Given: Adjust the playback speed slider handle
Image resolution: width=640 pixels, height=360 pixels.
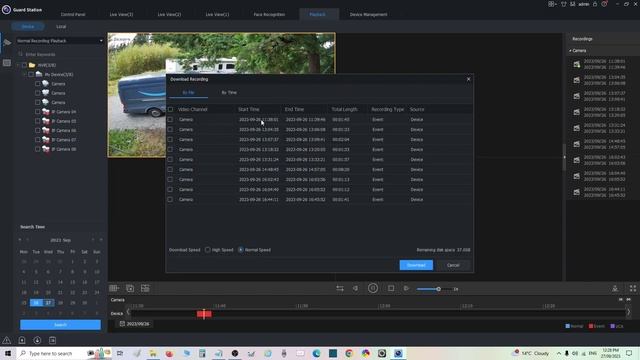Looking at the screenshot, I should [x=438, y=289].
